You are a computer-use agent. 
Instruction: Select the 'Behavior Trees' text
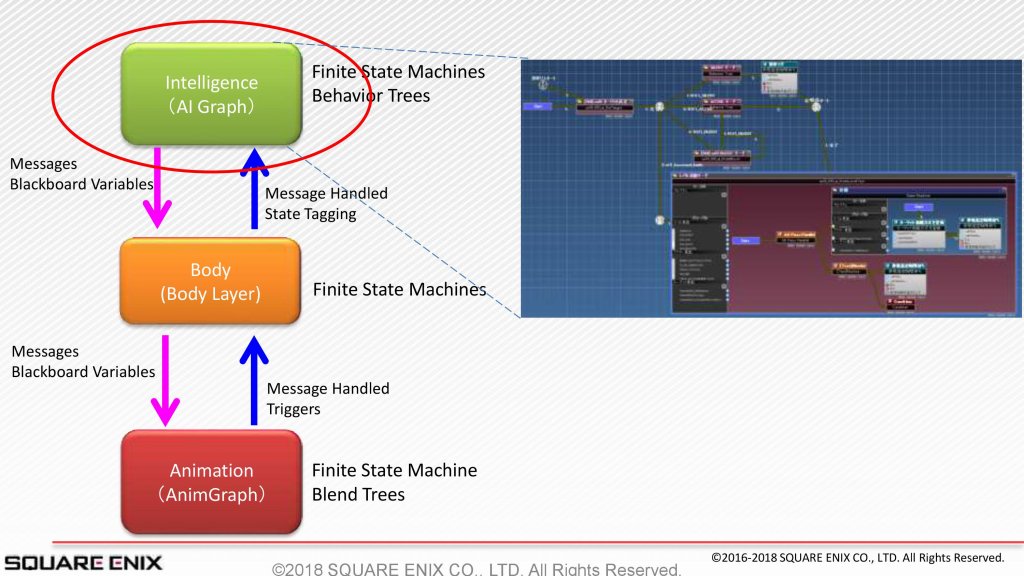tap(371, 96)
